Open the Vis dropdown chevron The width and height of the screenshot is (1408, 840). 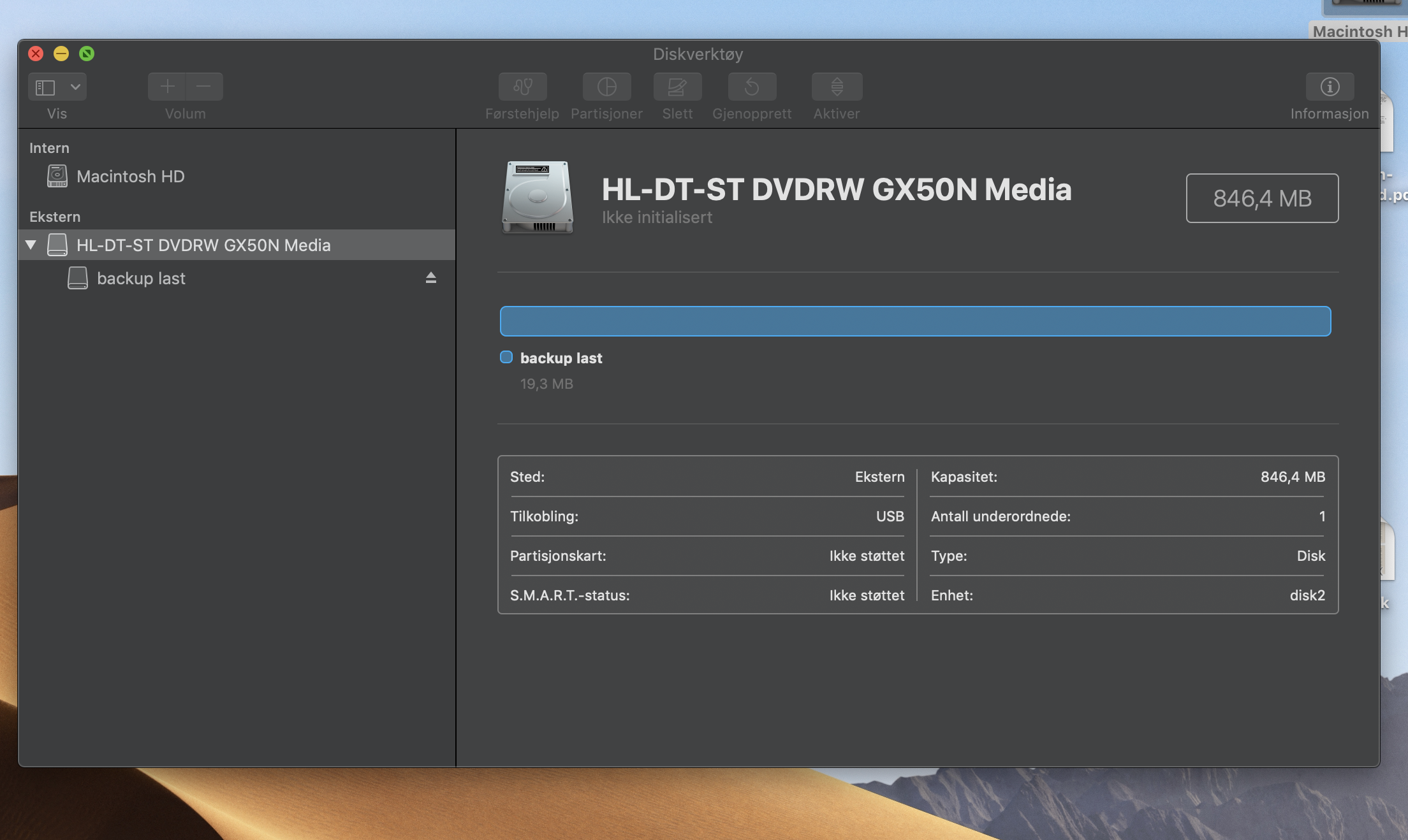point(75,87)
